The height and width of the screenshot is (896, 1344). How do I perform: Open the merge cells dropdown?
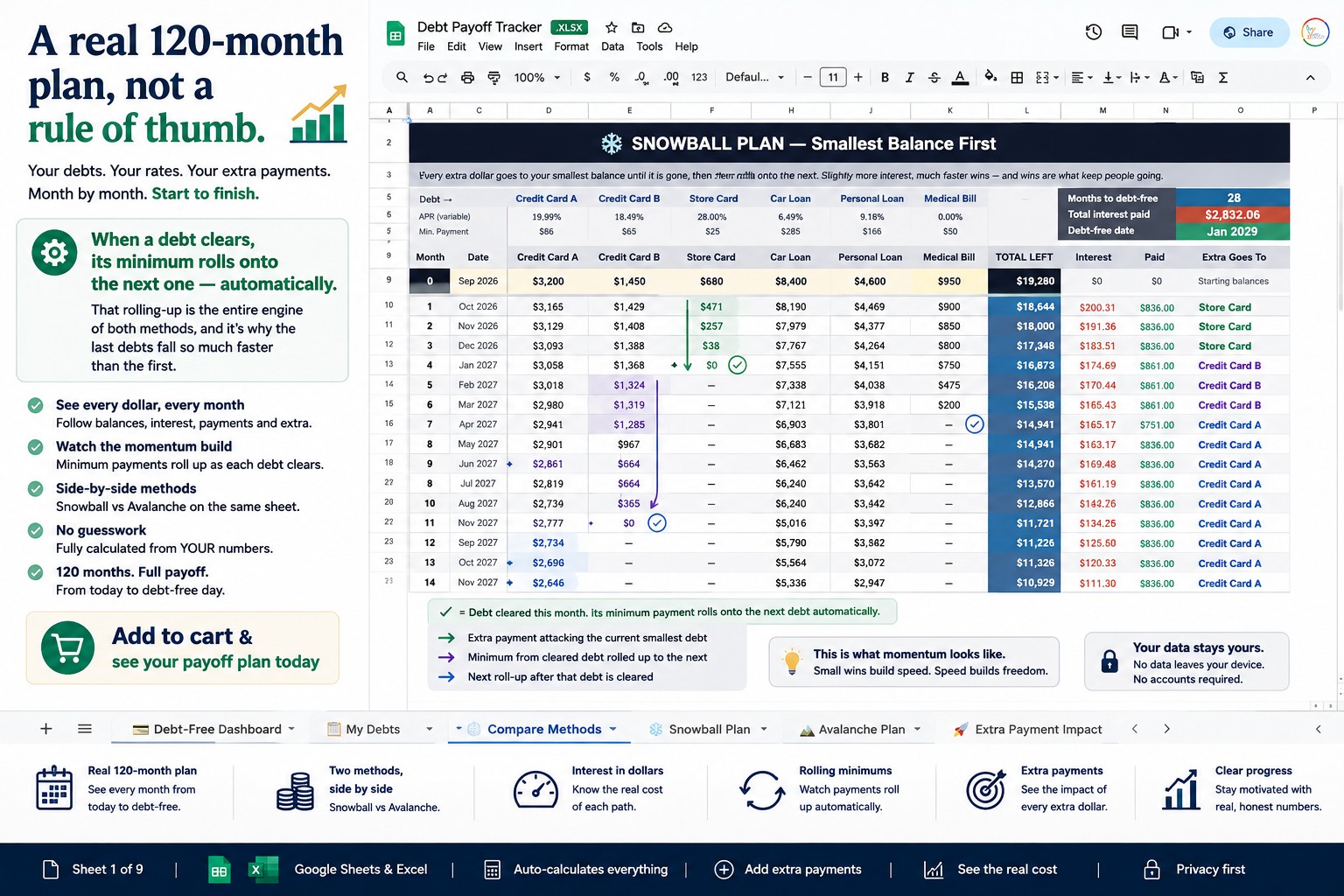(x=1046, y=78)
